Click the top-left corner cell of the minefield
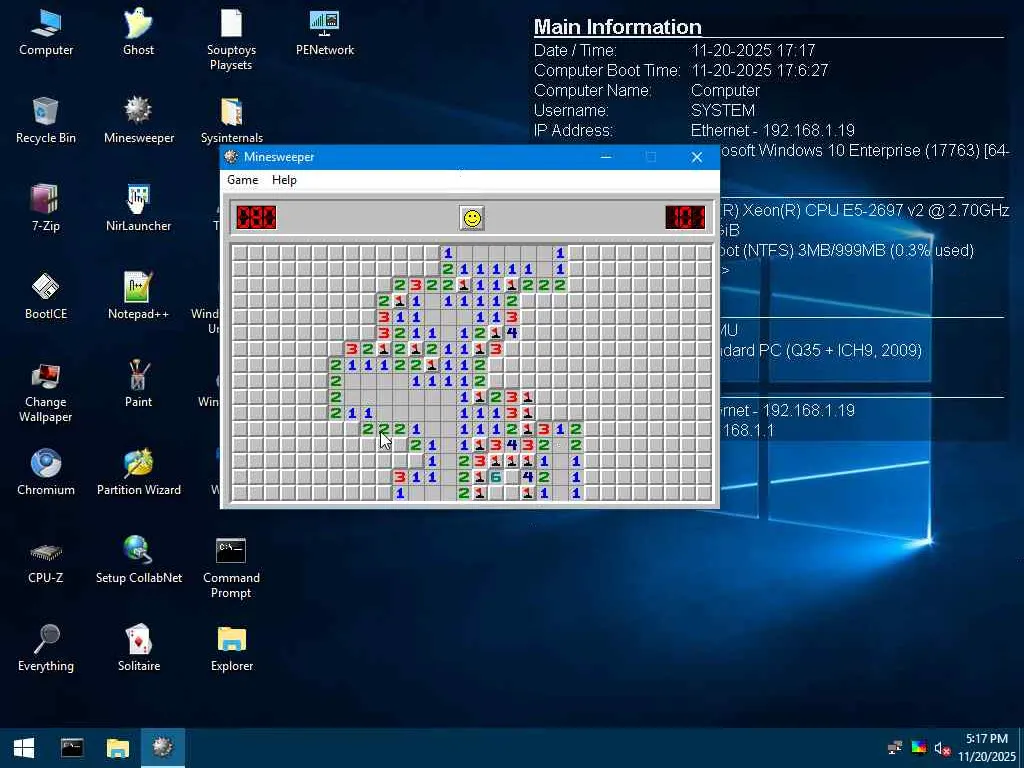 240,253
